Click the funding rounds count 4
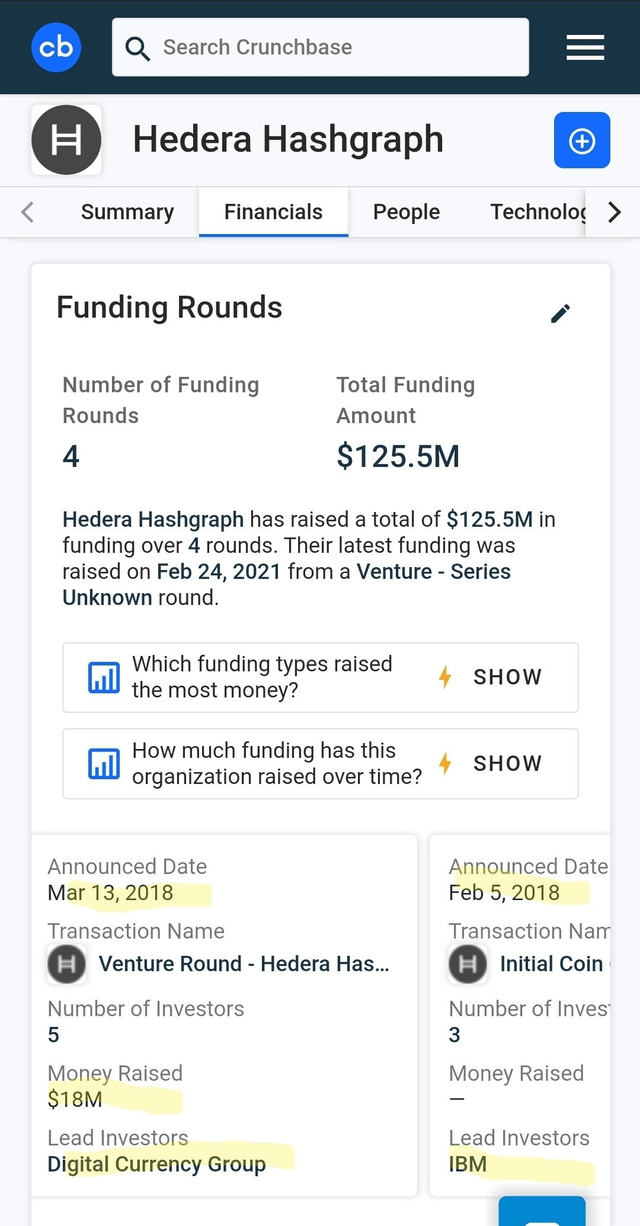The height and width of the screenshot is (1226, 640). pos(71,457)
